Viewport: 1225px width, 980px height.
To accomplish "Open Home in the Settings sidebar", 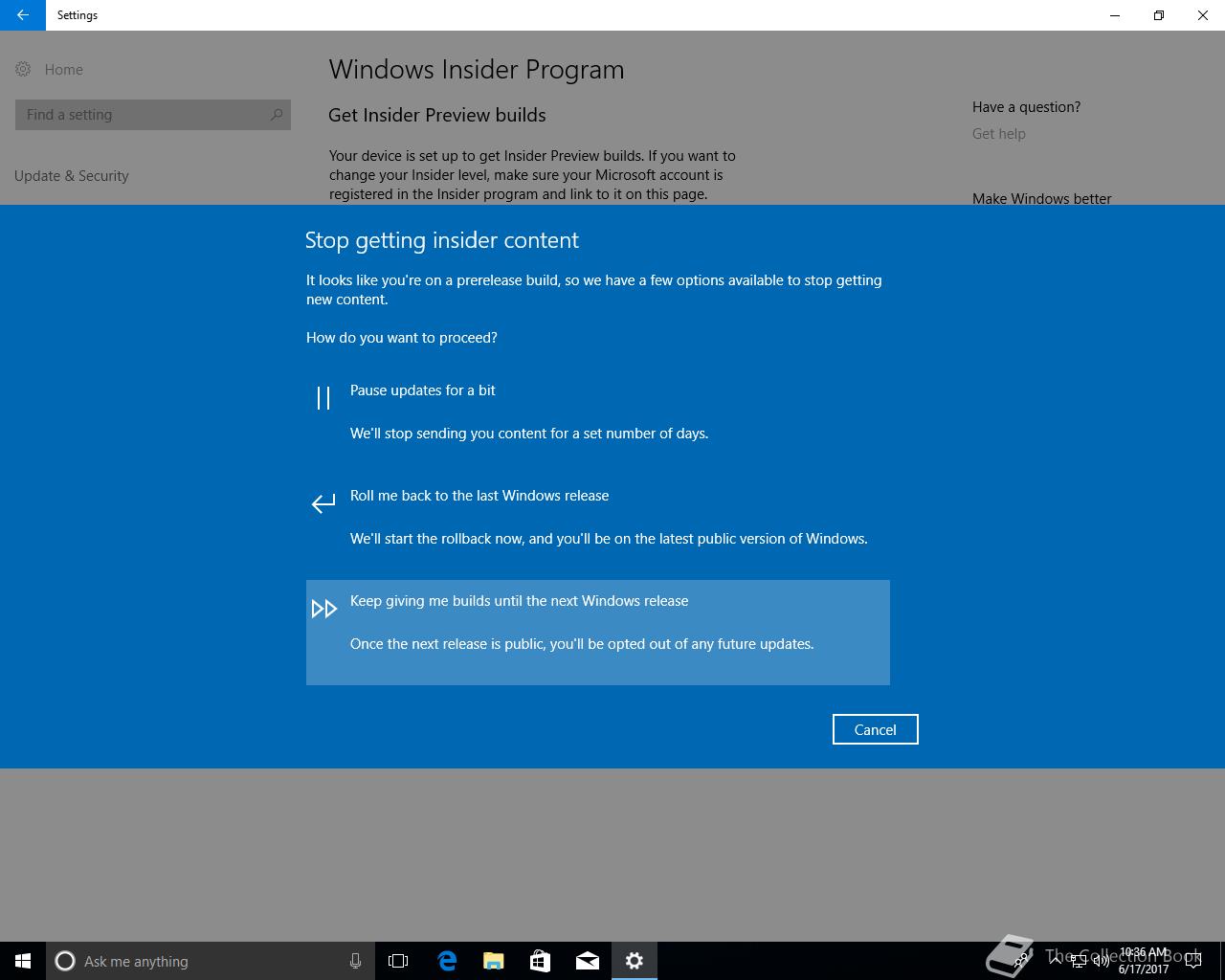I will 63,69.
